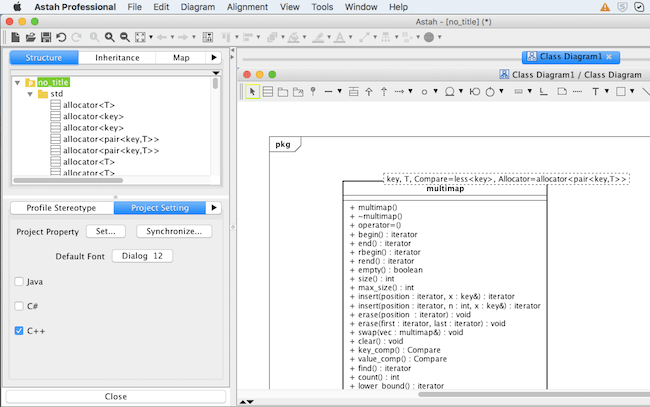Click the Save floppy disk icon

(46, 37)
